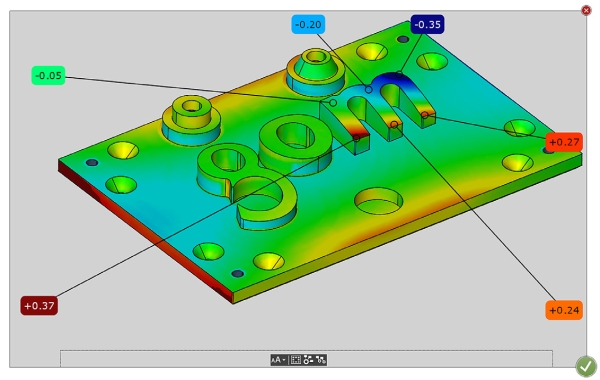Click the anchor point of the -0.20 label
Screen dimensions: 600x380
(368, 90)
